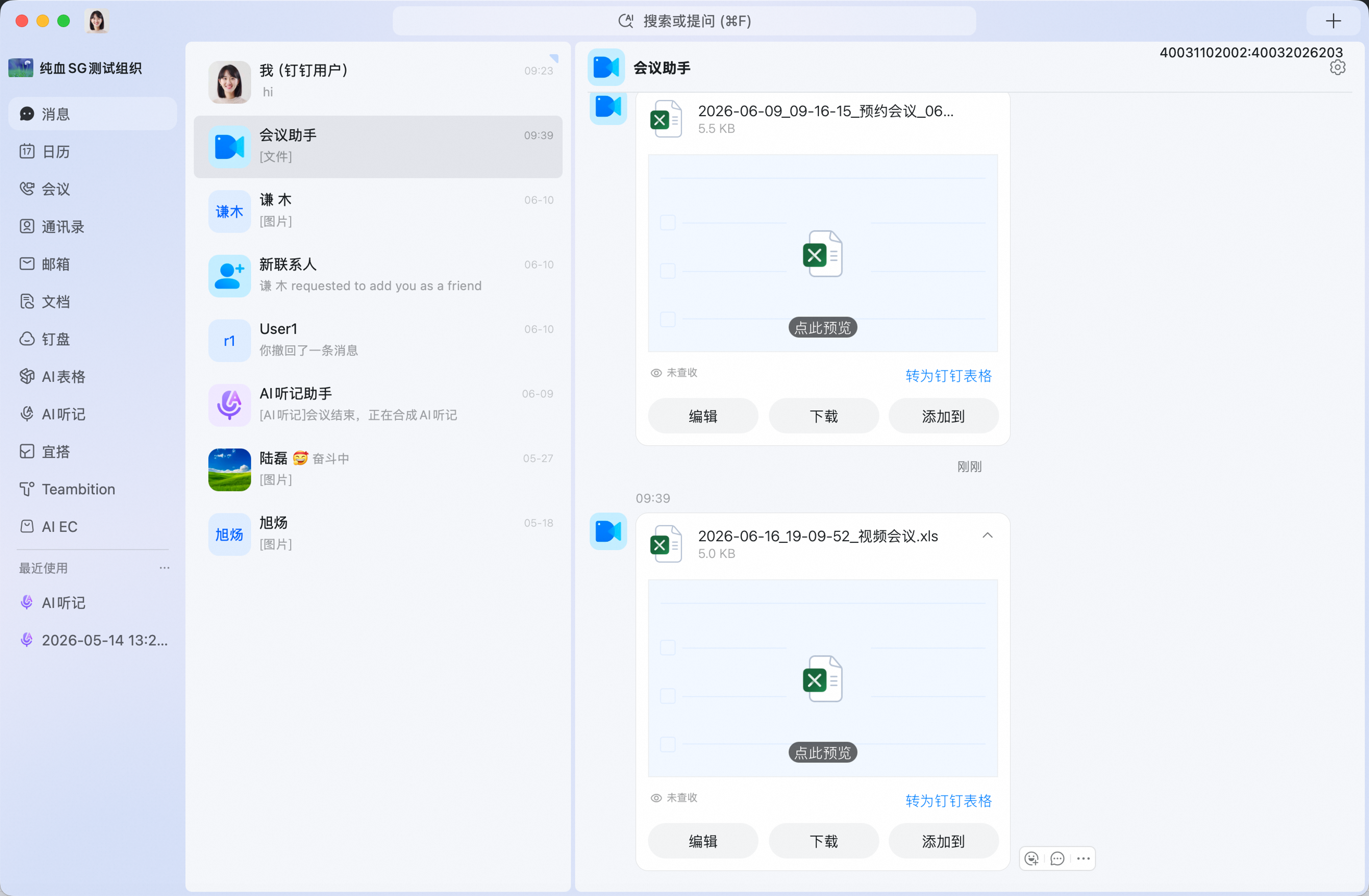The width and height of the screenshot is (1369, 896).
Task: Click sender avatar of 预约会议 file message
Action: click(608, 108)
